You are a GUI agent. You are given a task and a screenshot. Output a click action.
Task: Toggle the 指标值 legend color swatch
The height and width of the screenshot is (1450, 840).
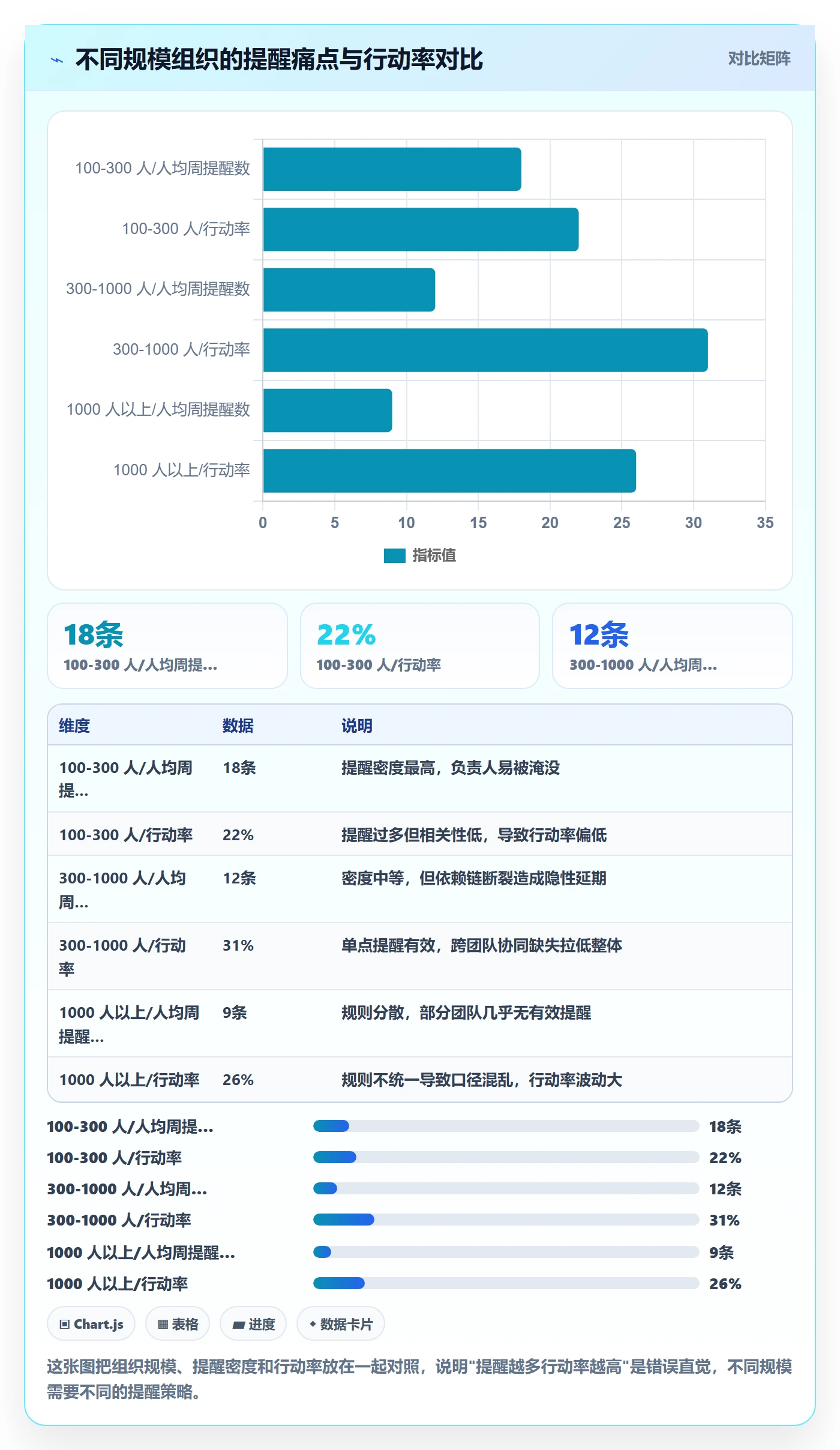[395, 556]
